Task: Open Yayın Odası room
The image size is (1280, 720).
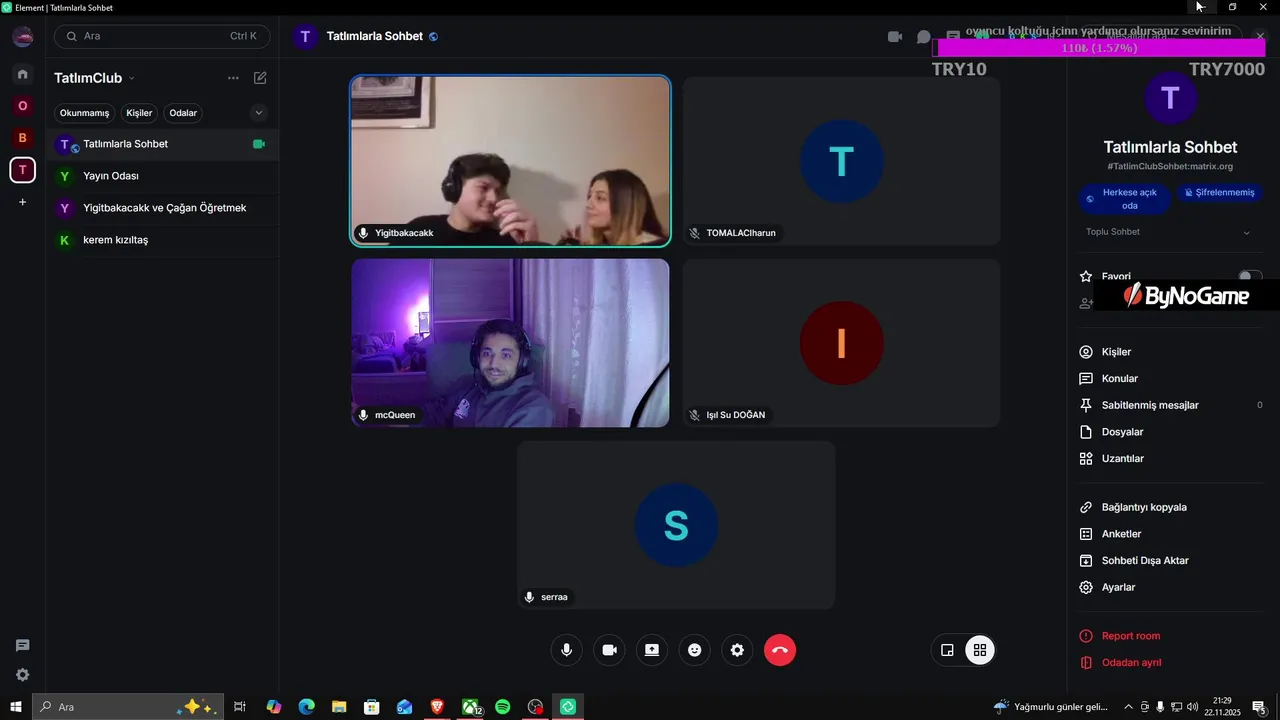Action: tap(162, 176)
